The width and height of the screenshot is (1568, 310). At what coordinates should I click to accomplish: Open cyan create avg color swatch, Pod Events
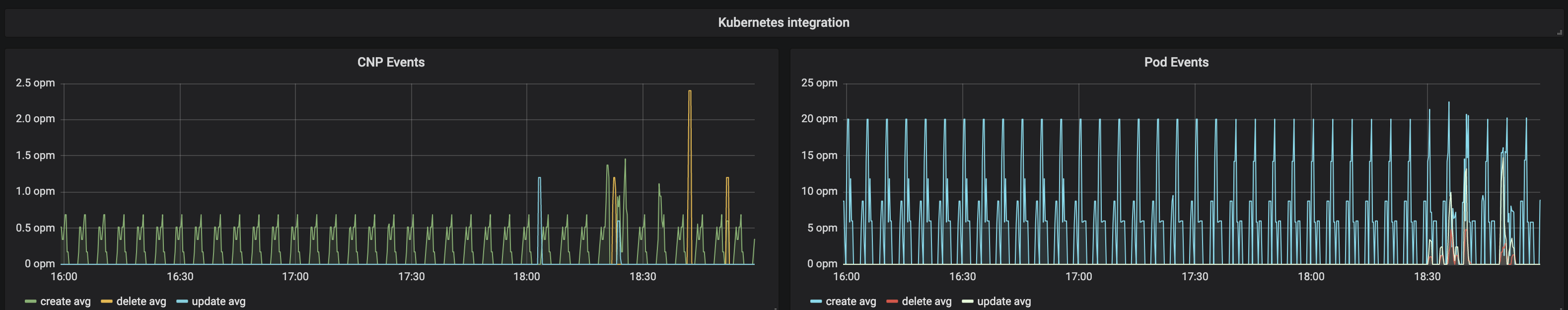point(816,302)
